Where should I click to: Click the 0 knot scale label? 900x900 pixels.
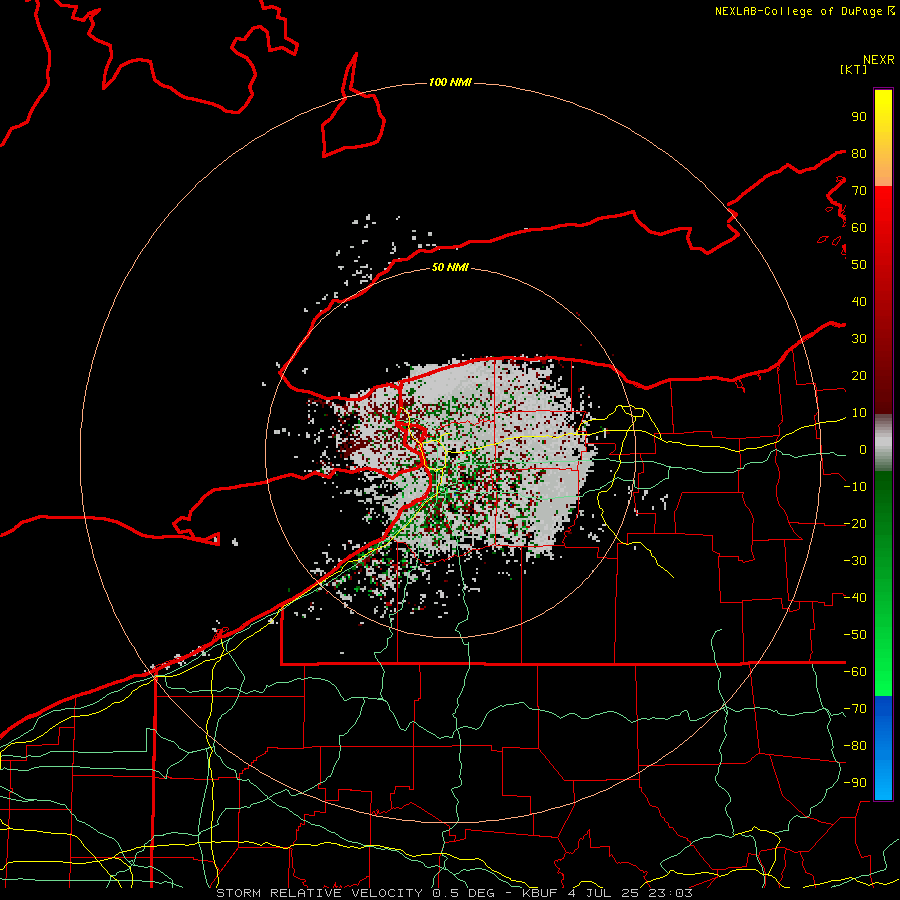point(863,449)
